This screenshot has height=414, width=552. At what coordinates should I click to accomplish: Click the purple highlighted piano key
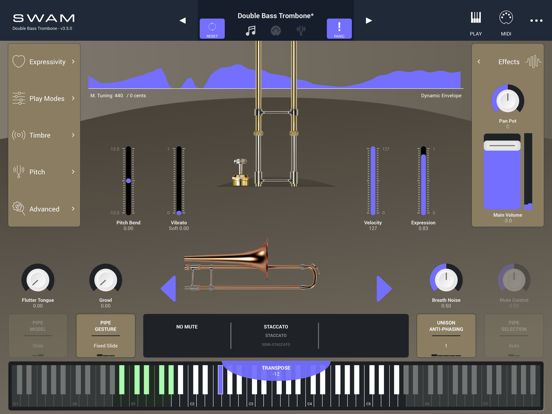point(220,380)
